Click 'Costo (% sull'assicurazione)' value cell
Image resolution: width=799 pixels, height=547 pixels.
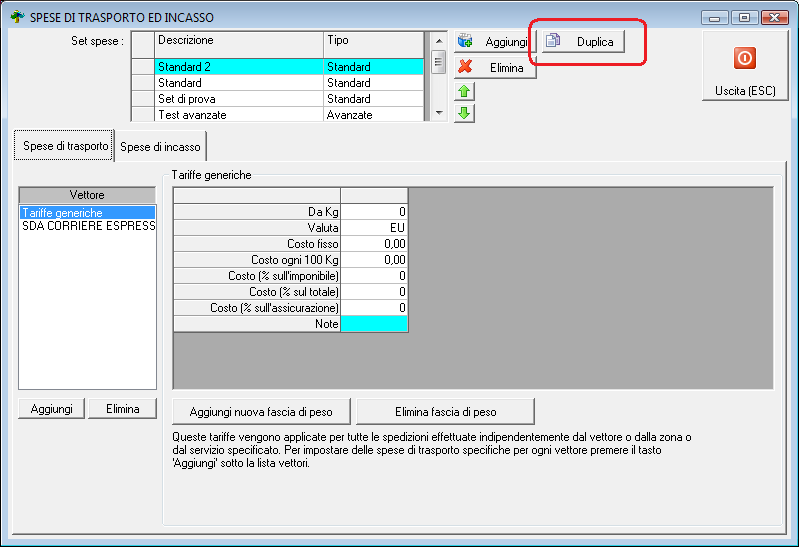(x=374, y=308)
